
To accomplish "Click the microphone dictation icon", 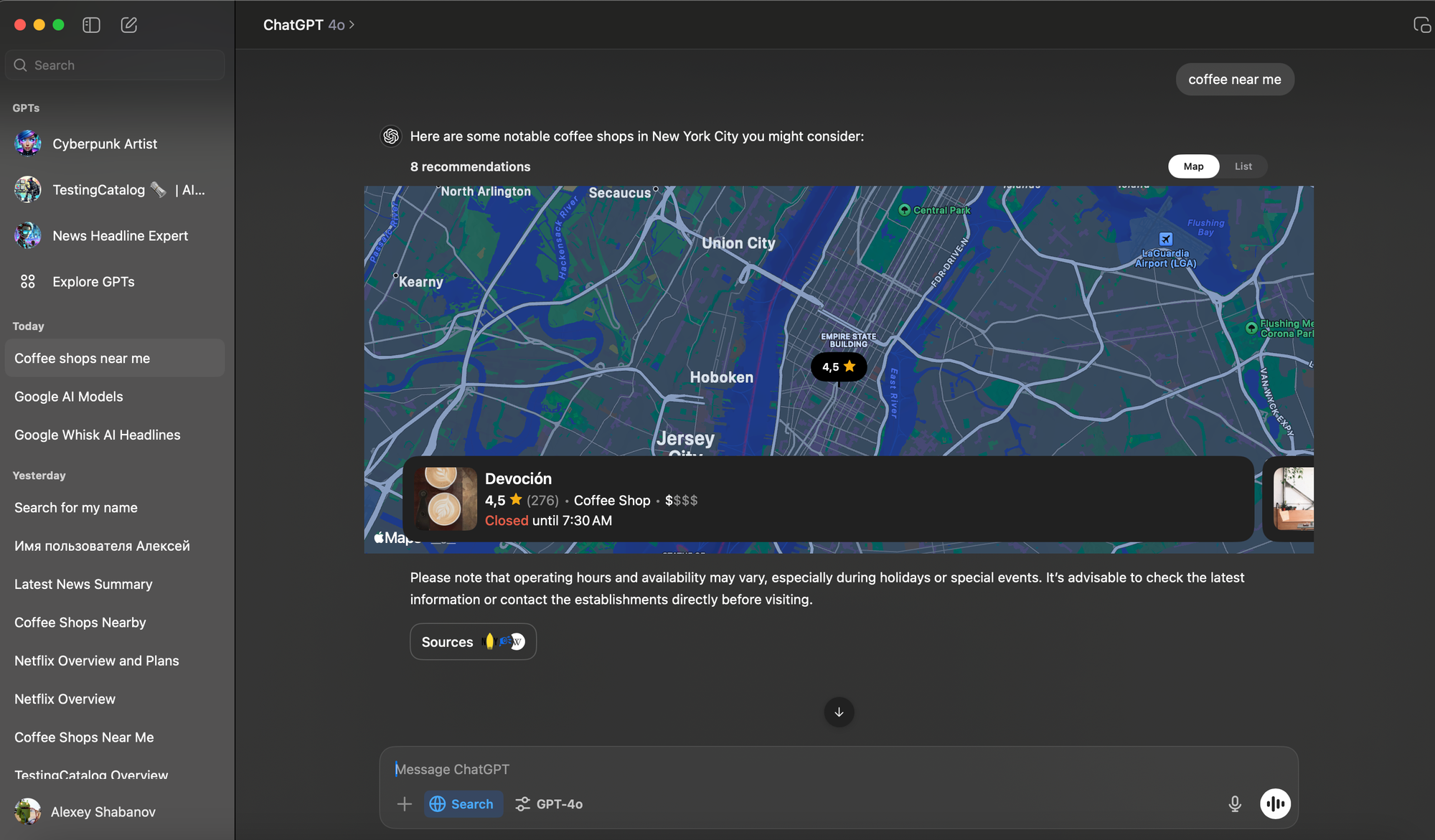I will pos(1234,804).
